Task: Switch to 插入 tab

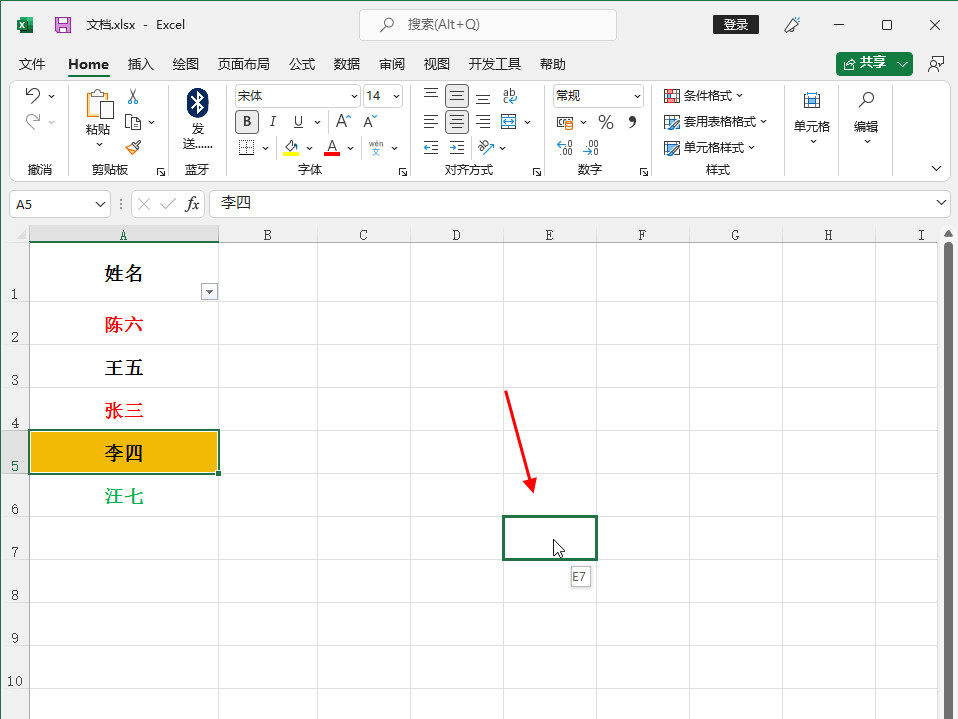Action: coord(141,64)
